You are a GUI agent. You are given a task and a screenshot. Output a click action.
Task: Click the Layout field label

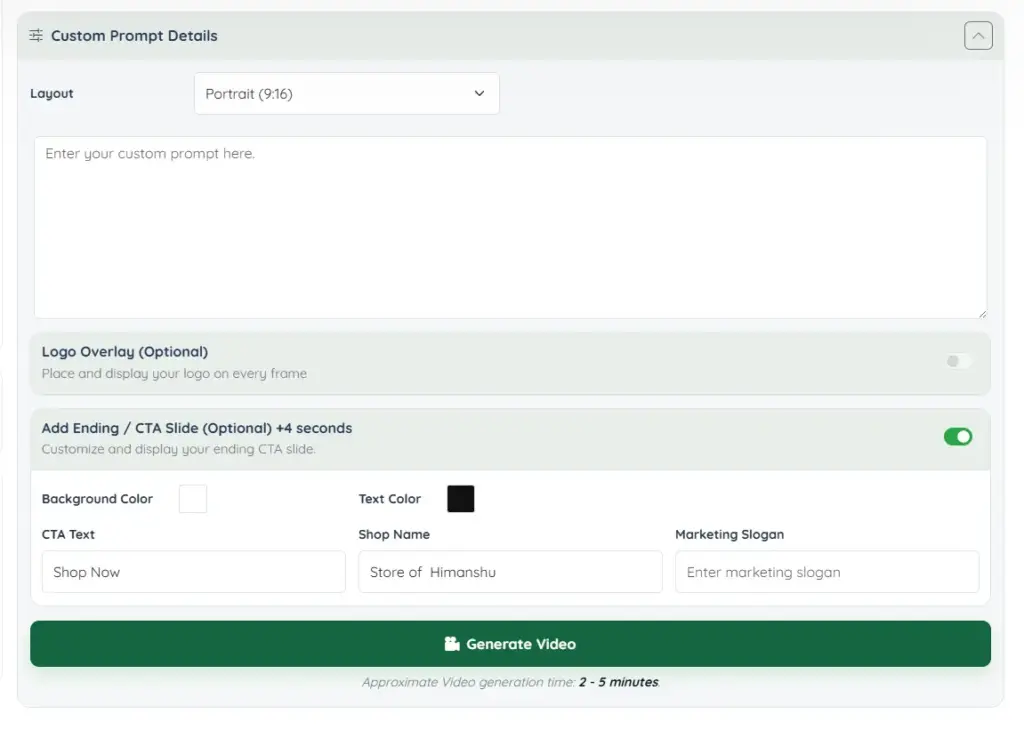click(x=52, y=94)
